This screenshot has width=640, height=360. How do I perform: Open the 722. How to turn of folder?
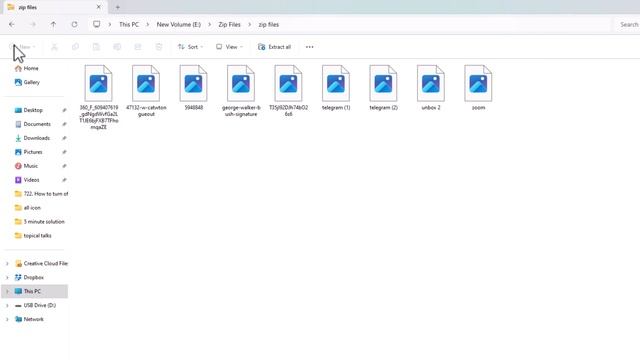click(41, 194)
